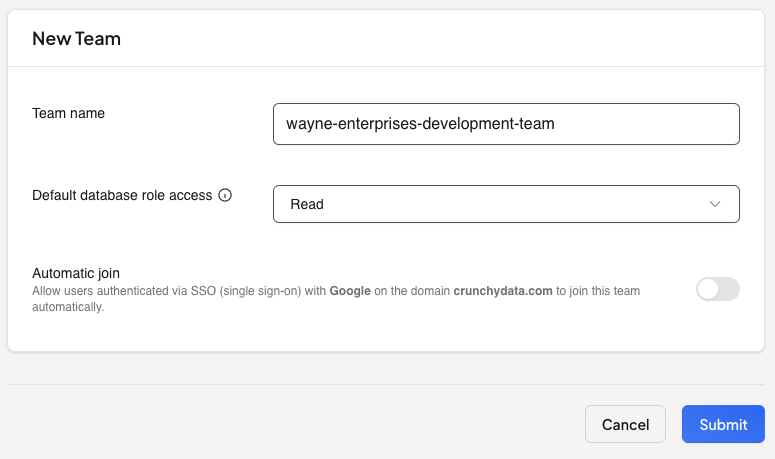
Task: Click the chevron arrow in the Read dropdown
Action: point(715,204)
